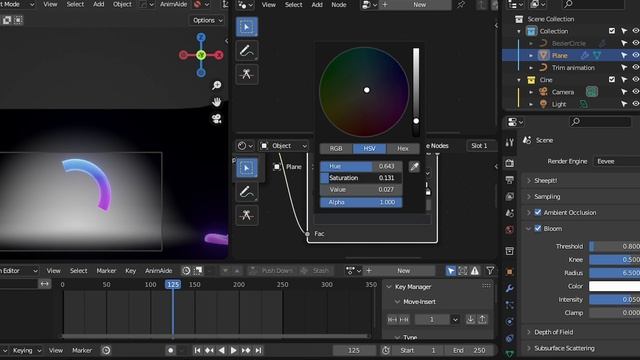Jump to the previous keyframe
The width and height of the screenshot is (640, 360).
coord(209,350)
